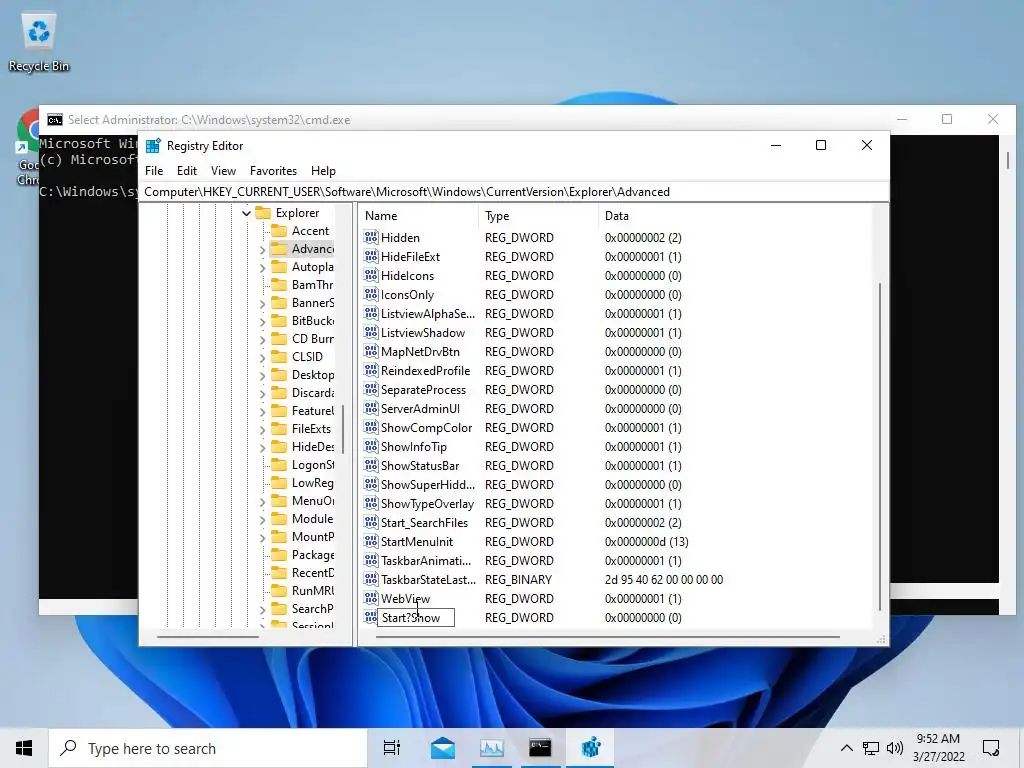Expand the SearchP key in tree
This screenshot has height=768, width=1024.
click(x=263, y=609)
